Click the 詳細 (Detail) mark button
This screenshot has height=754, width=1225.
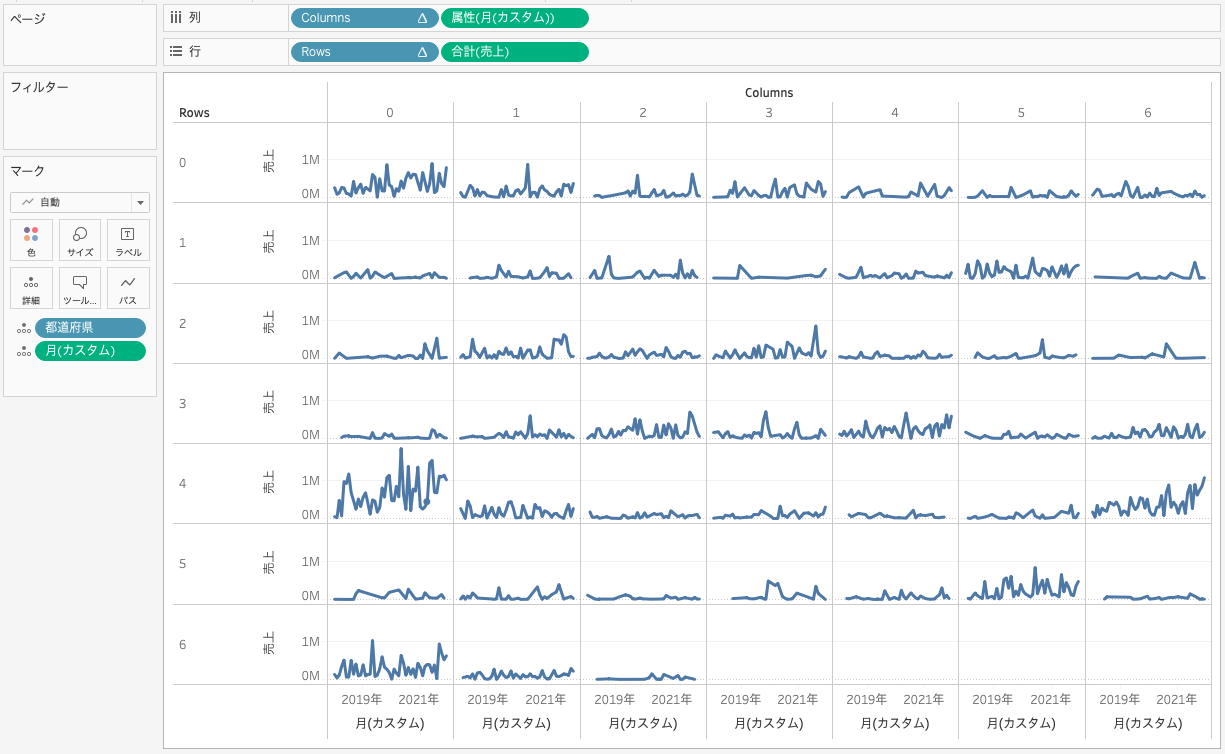[31, 288]
